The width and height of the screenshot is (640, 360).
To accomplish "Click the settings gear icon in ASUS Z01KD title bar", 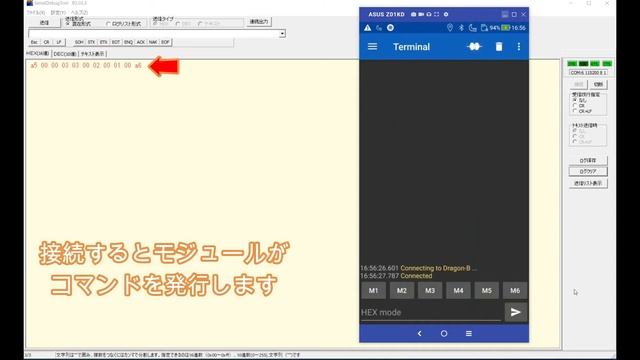I will click(446, 14).
